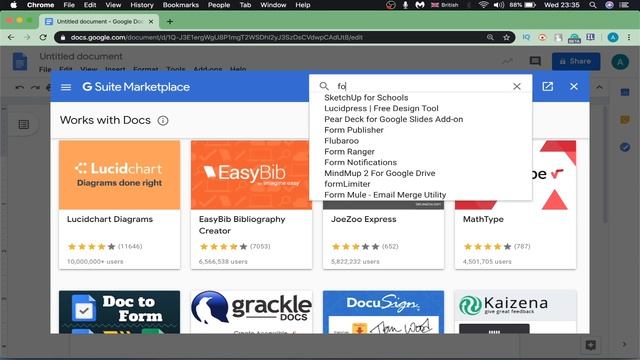Open the EasyBib Bibliography Creator card
The width and height of the screenshot is (640, 360).
click(x=251, y=204)
